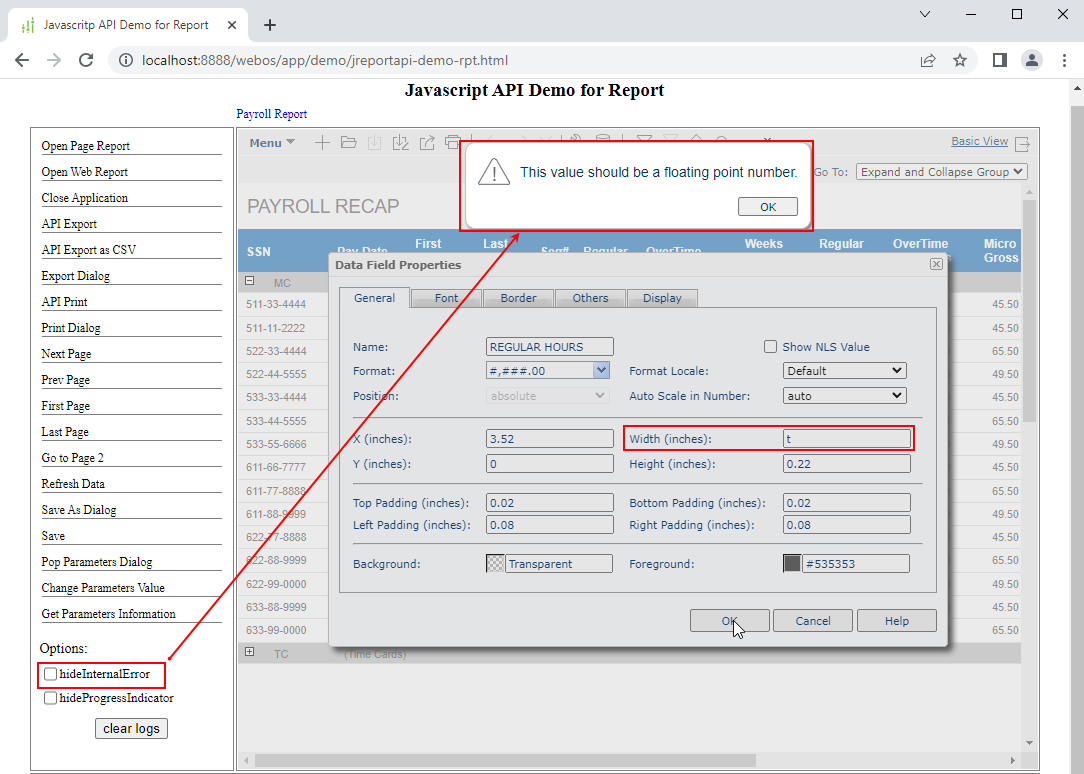Click the Foreground color swatch
Viewport: 1084px width, 774px height.
[792, 564]
